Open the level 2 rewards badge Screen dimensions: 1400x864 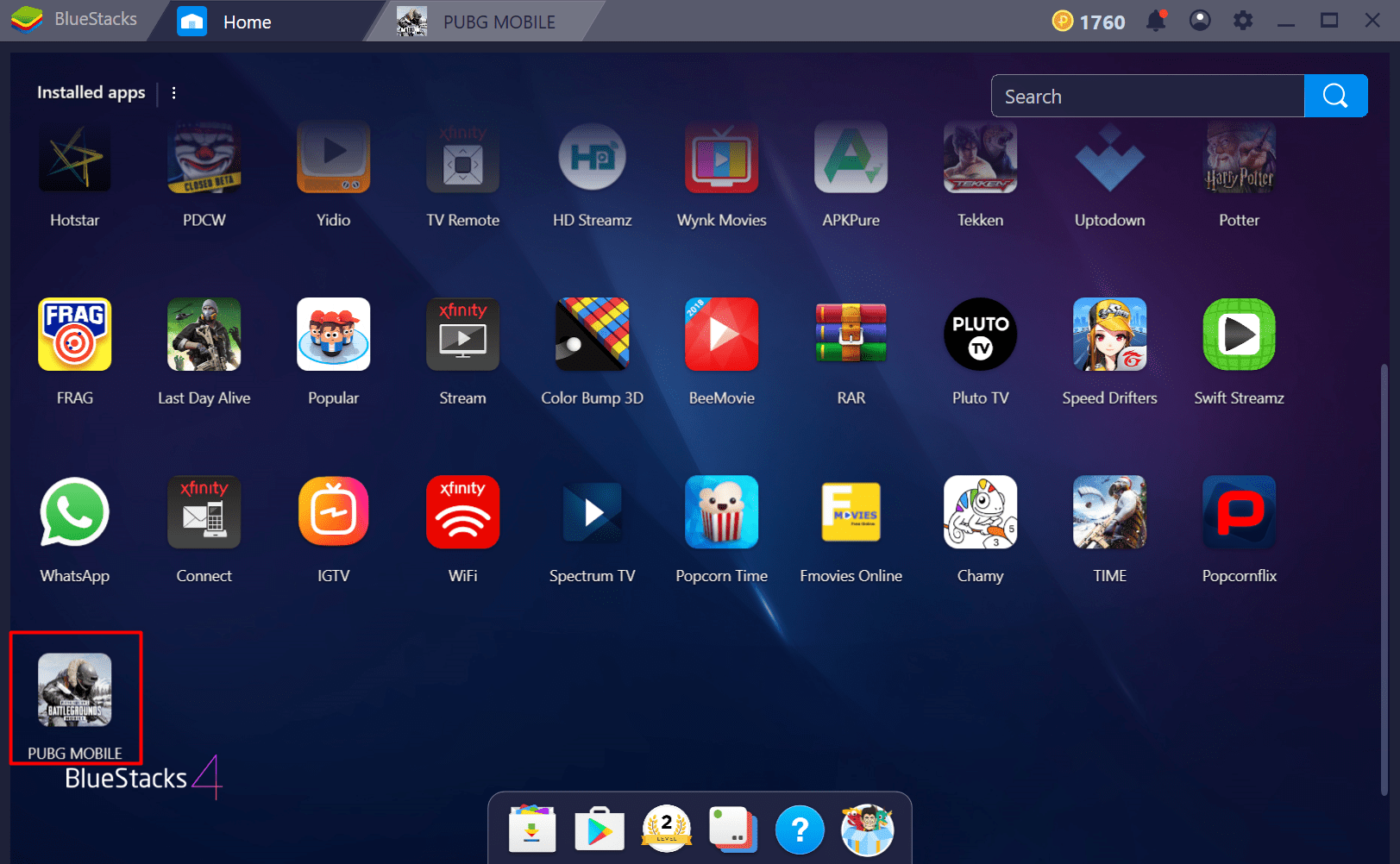(x=666, y=830)
